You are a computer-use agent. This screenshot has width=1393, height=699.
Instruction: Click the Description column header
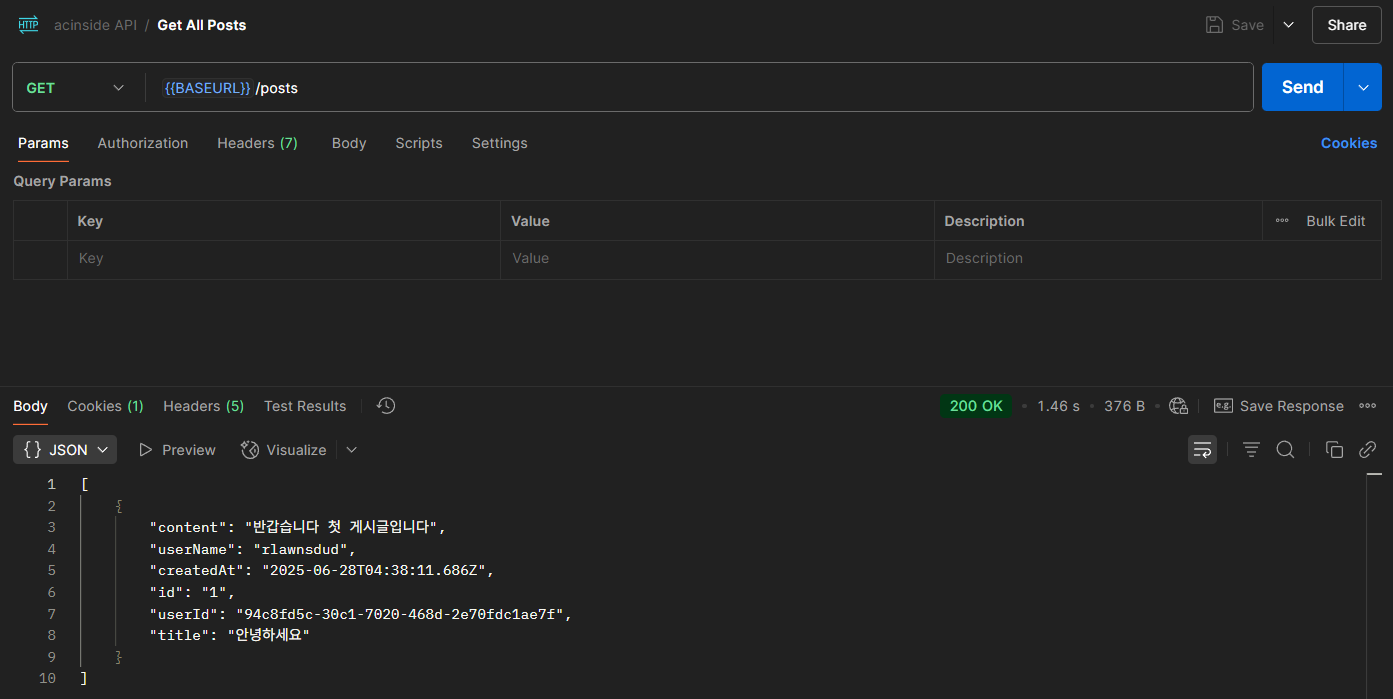pos(984,221)
